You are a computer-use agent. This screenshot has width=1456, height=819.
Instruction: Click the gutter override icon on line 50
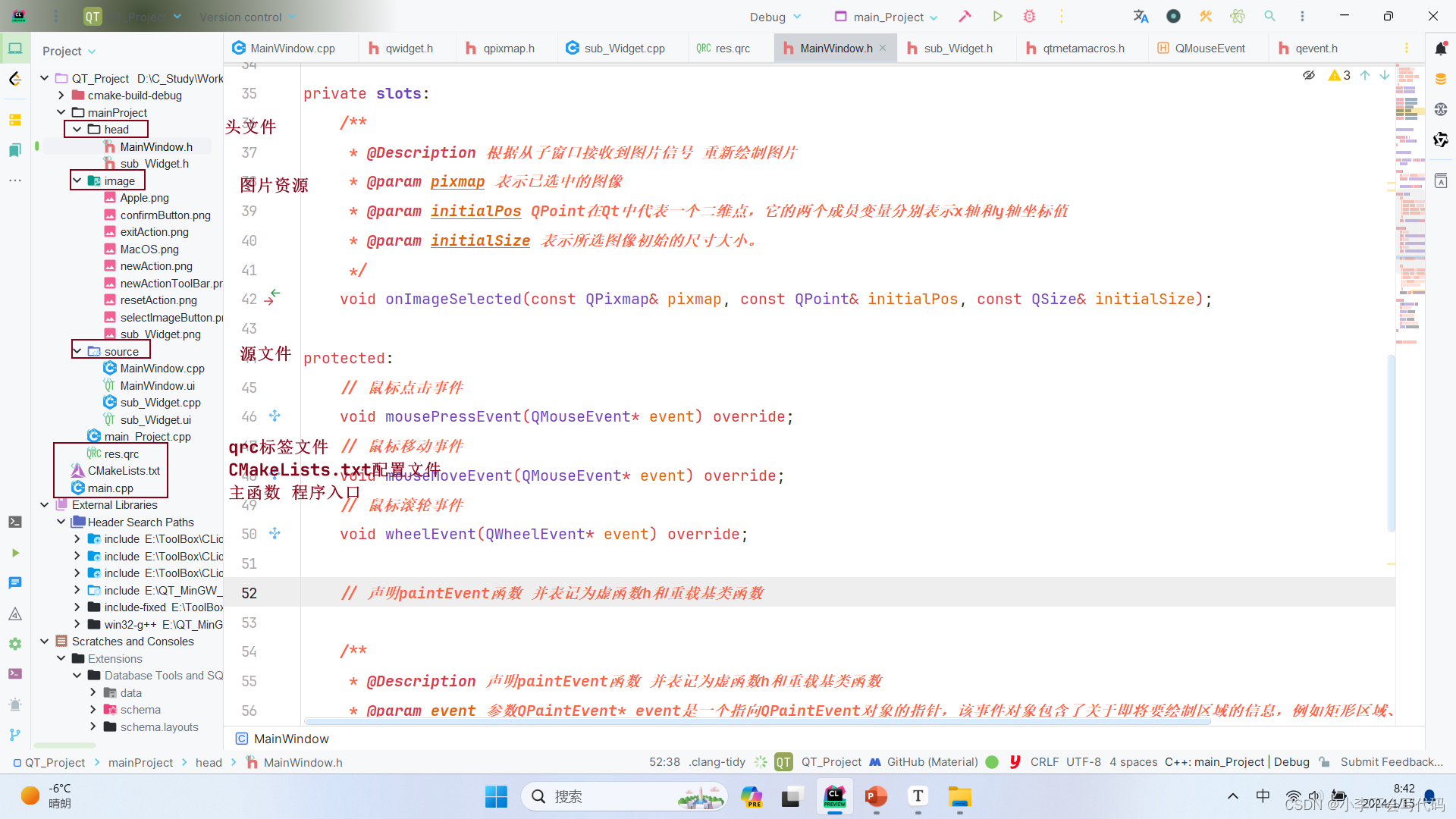click(275, 533)
